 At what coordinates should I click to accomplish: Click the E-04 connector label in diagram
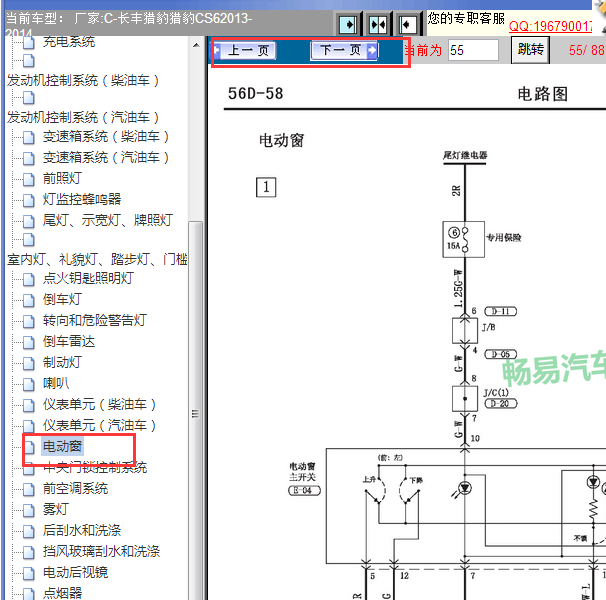(x=305, y=491)
